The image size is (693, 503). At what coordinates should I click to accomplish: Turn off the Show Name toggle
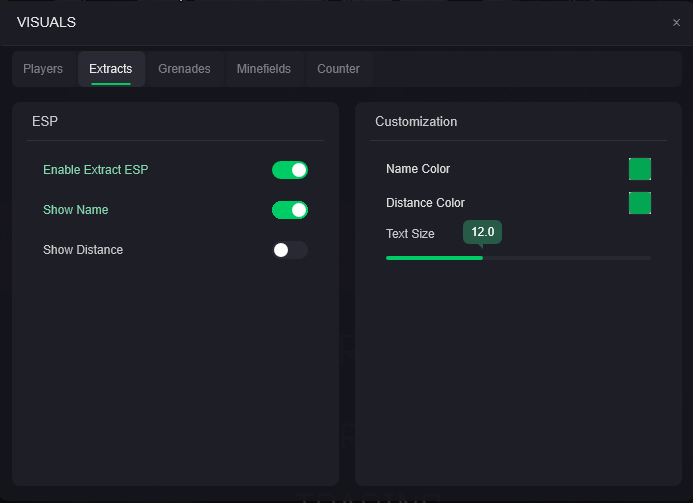[x=290, y=210]
